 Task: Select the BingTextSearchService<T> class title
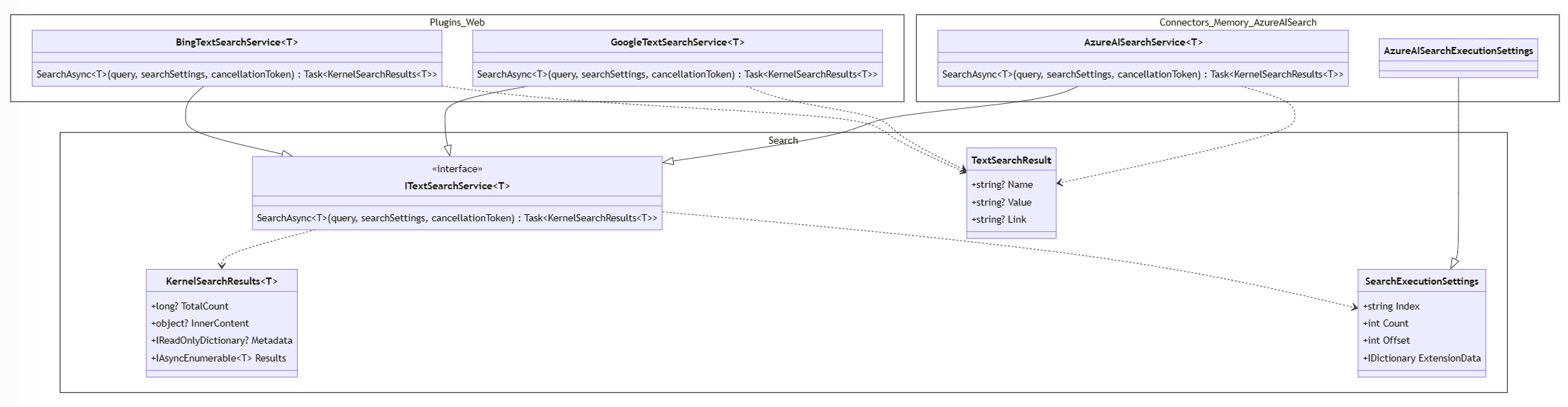point(237,42)
